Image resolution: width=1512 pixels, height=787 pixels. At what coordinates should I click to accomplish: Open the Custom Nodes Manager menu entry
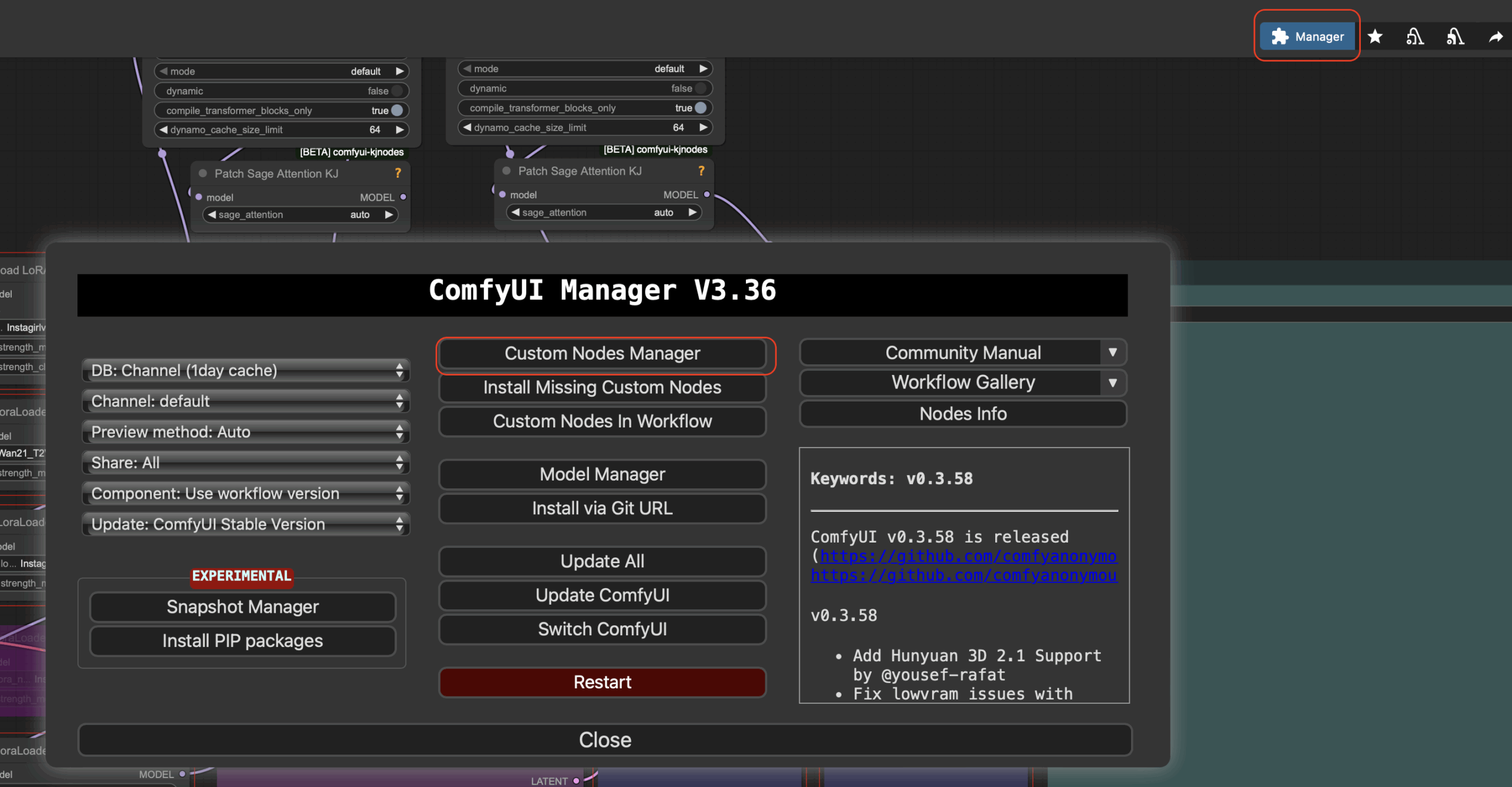tap(602, 353)
